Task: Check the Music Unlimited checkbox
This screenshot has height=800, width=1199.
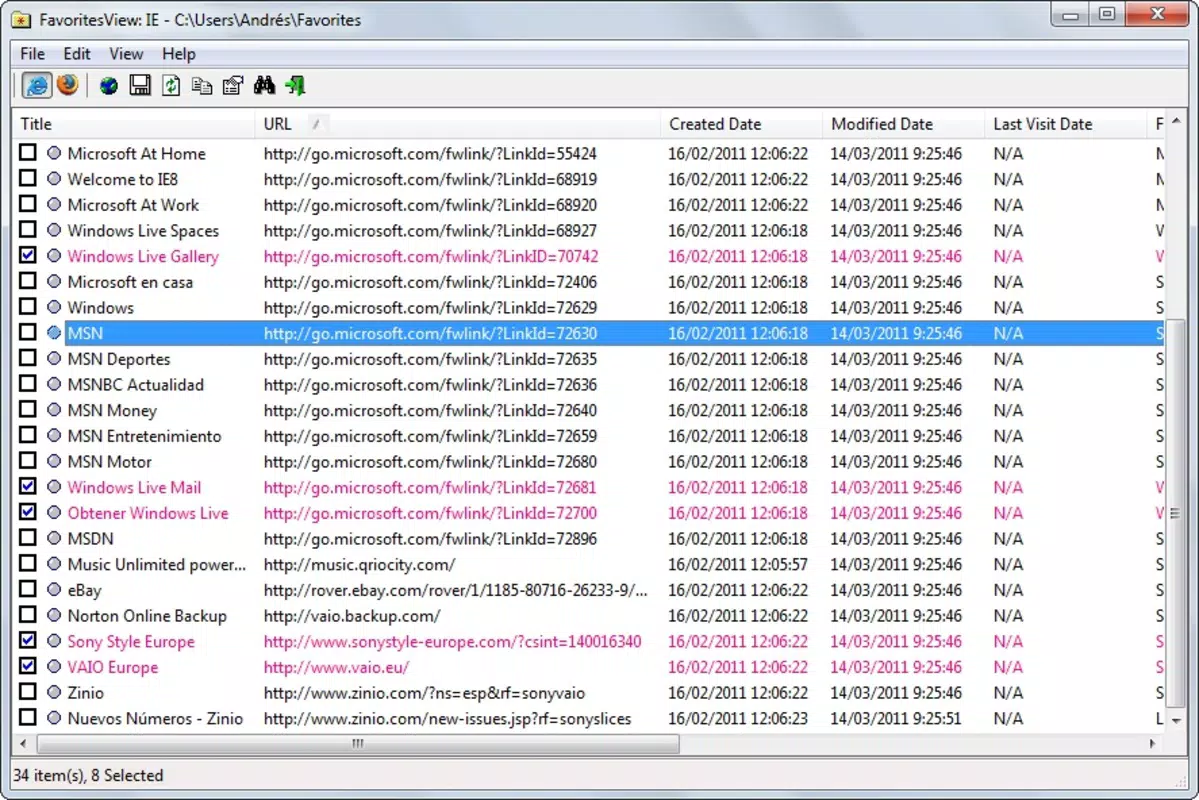Action: click(28, 563)
